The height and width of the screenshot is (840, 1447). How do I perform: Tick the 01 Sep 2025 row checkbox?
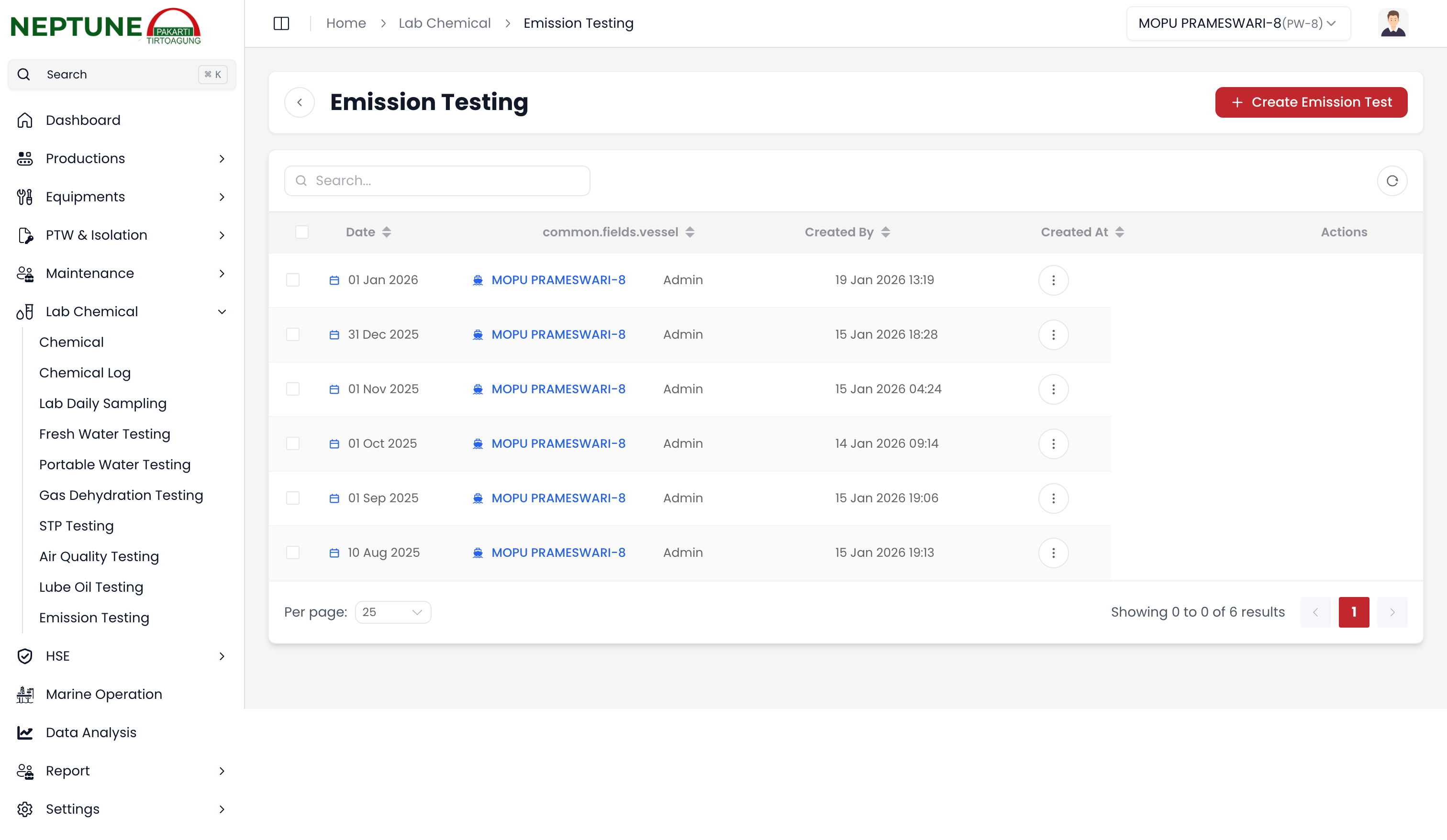tap(293, 498)
